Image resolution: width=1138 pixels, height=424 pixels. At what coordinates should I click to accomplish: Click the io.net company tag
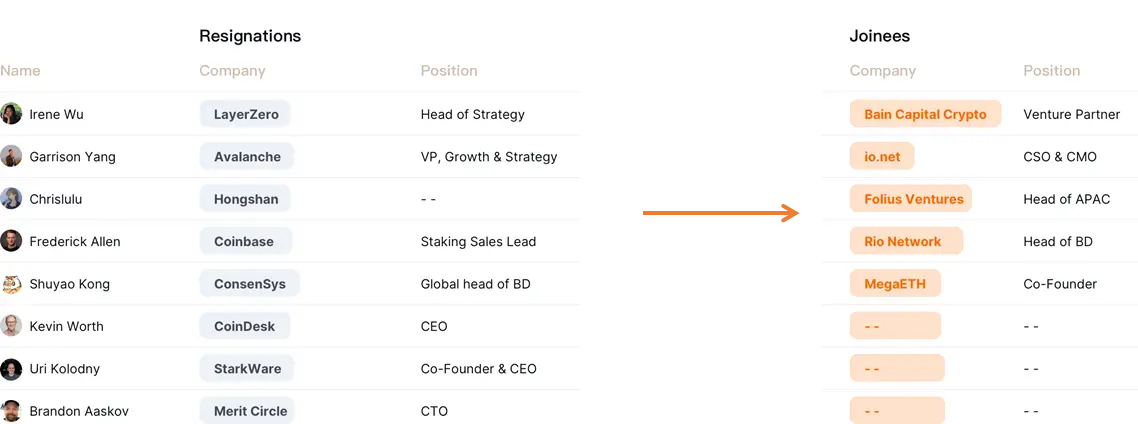882,157
